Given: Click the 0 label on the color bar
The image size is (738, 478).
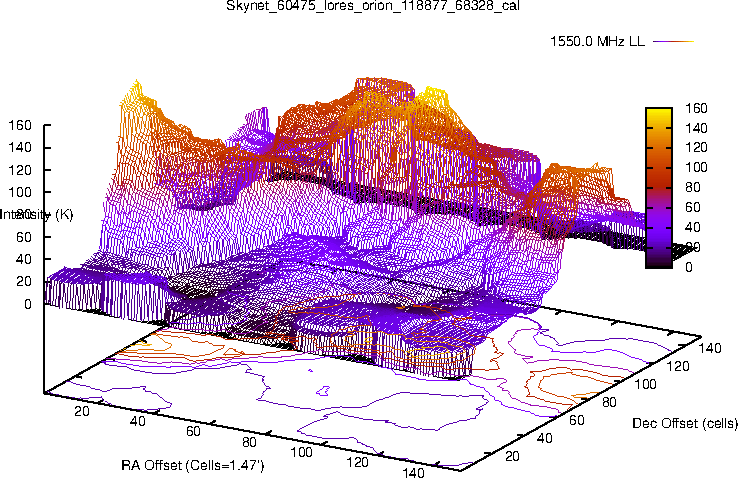Looking at the screenshot, I should coord(689,267).
